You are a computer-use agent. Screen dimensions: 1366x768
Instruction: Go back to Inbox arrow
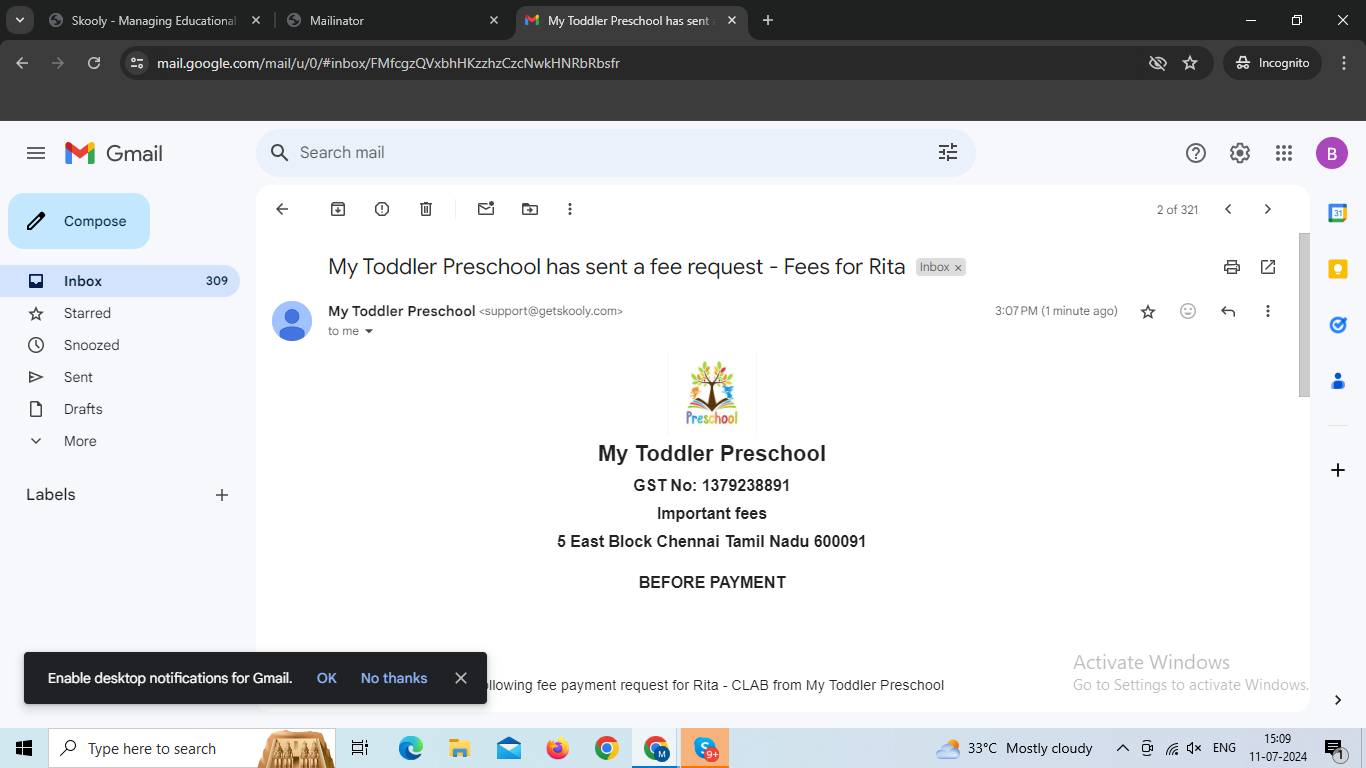(x=282, y=209)
